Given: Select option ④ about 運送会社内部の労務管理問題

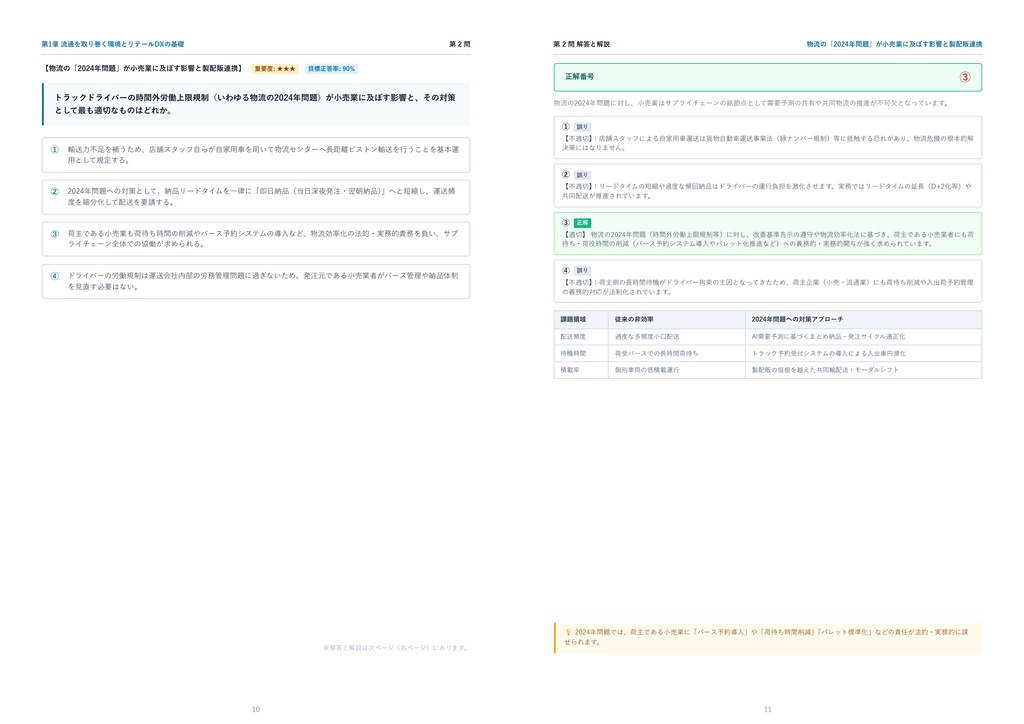Looking at the screenshot, I should click(x=256, y=281).
